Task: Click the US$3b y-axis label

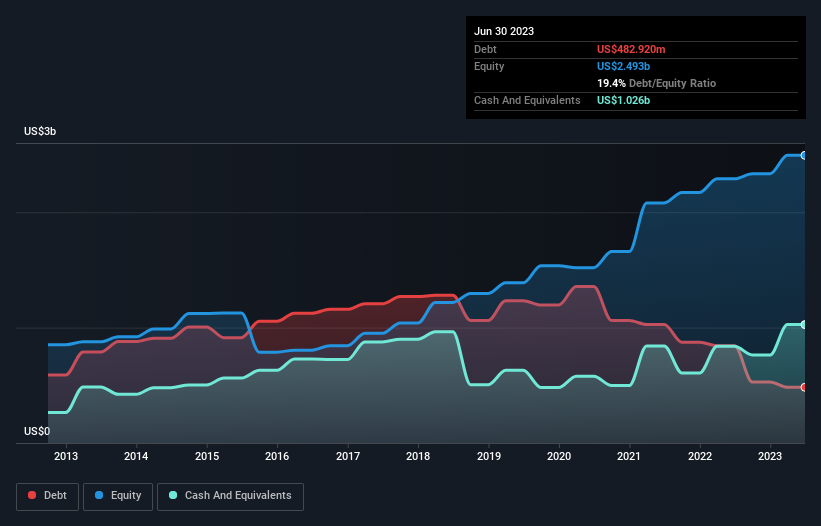Action: (x=40, y=131)
